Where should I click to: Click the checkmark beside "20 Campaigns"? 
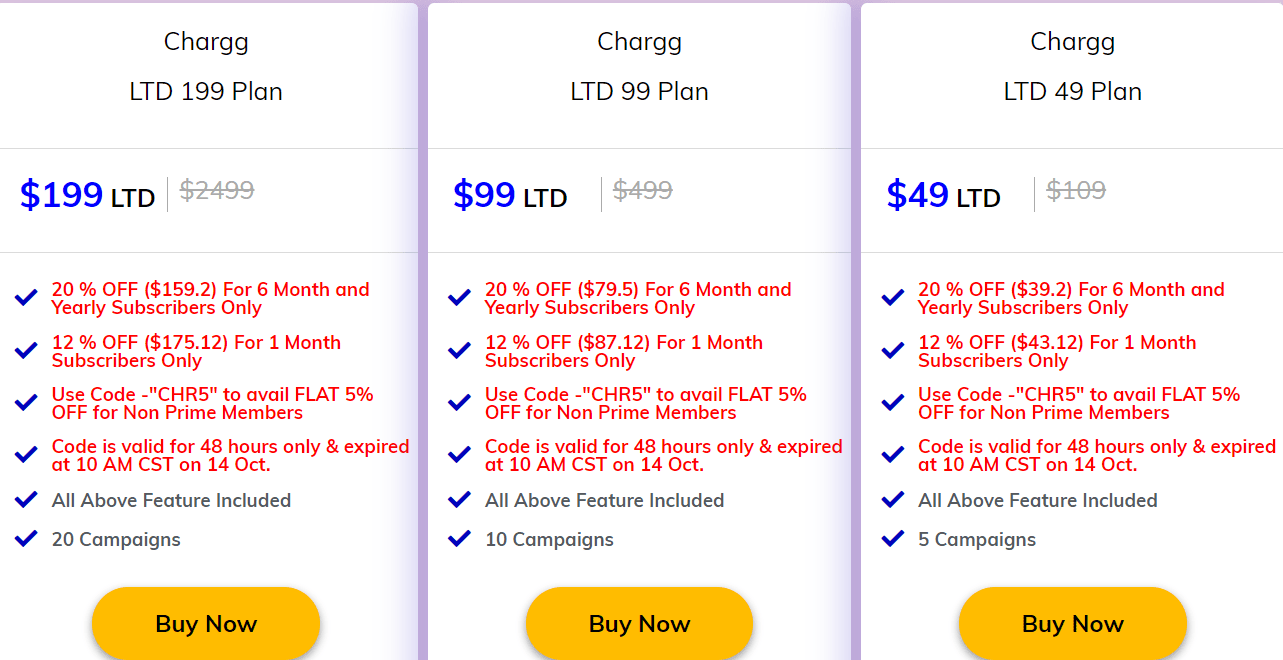point(25,538)
